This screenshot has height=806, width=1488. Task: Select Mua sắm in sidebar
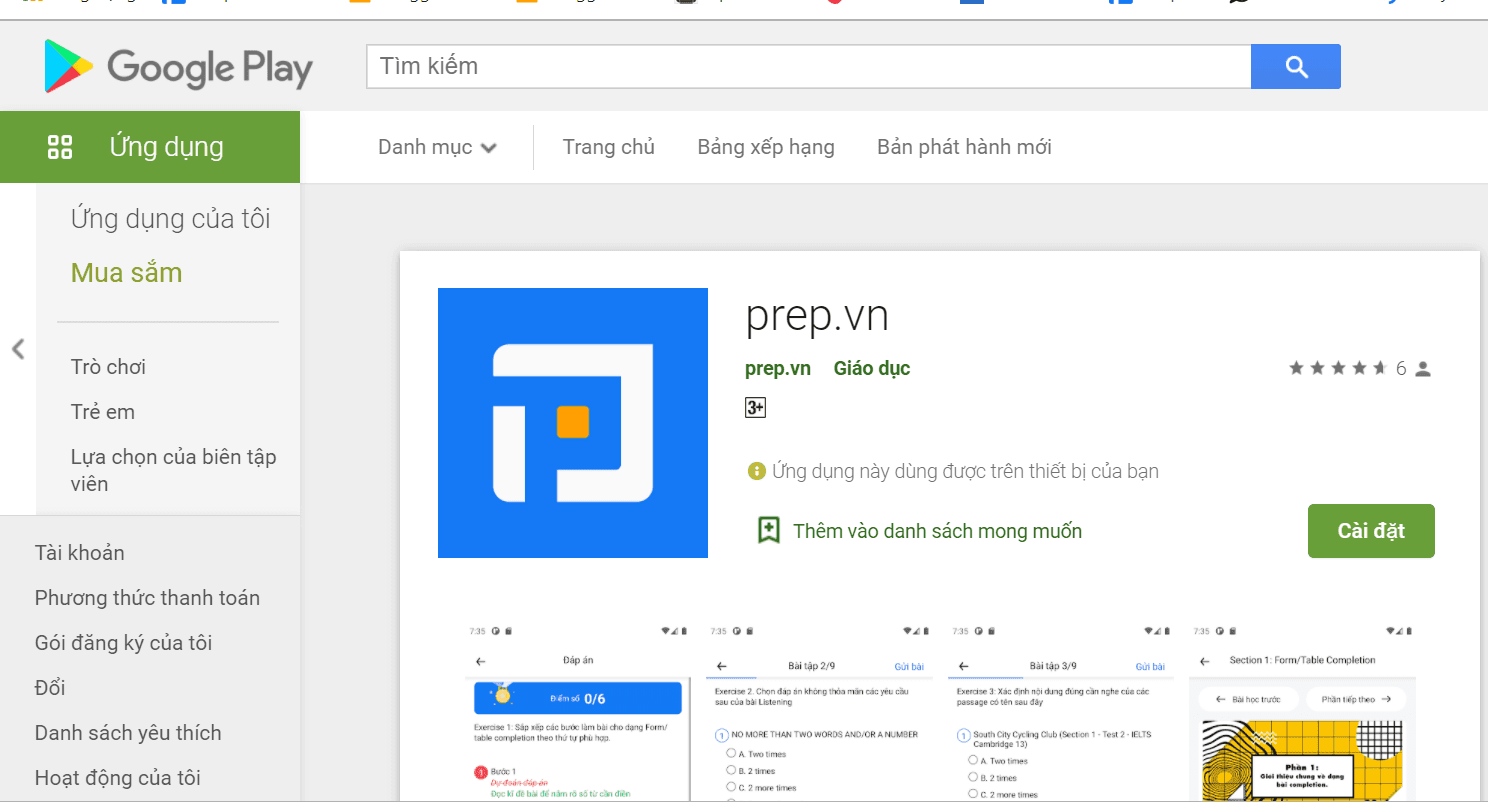click(127, 273)
